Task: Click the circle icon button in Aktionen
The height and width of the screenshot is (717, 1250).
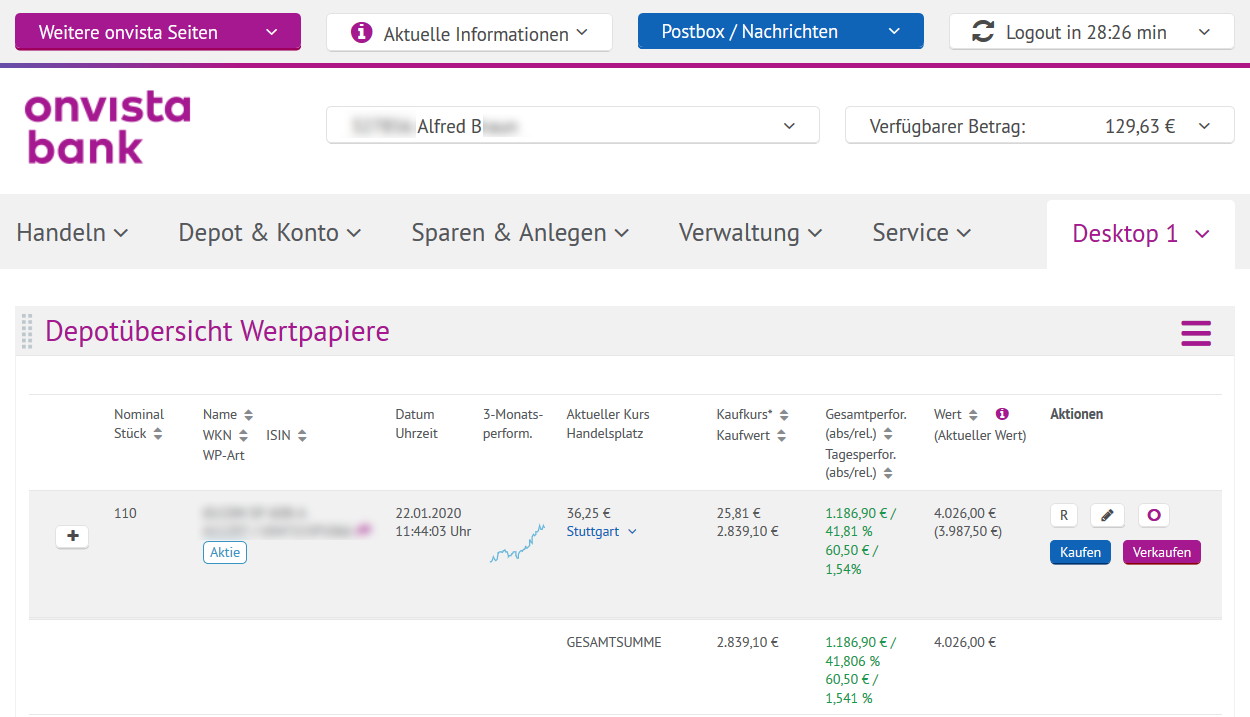Action: 1154,515
